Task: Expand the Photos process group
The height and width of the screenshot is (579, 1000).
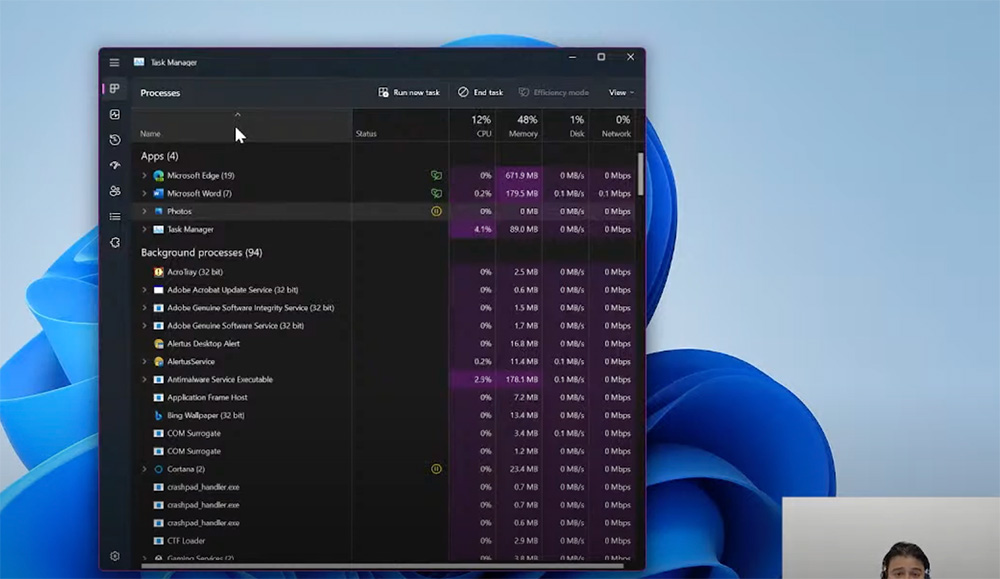Action: (x=144, y=211)
